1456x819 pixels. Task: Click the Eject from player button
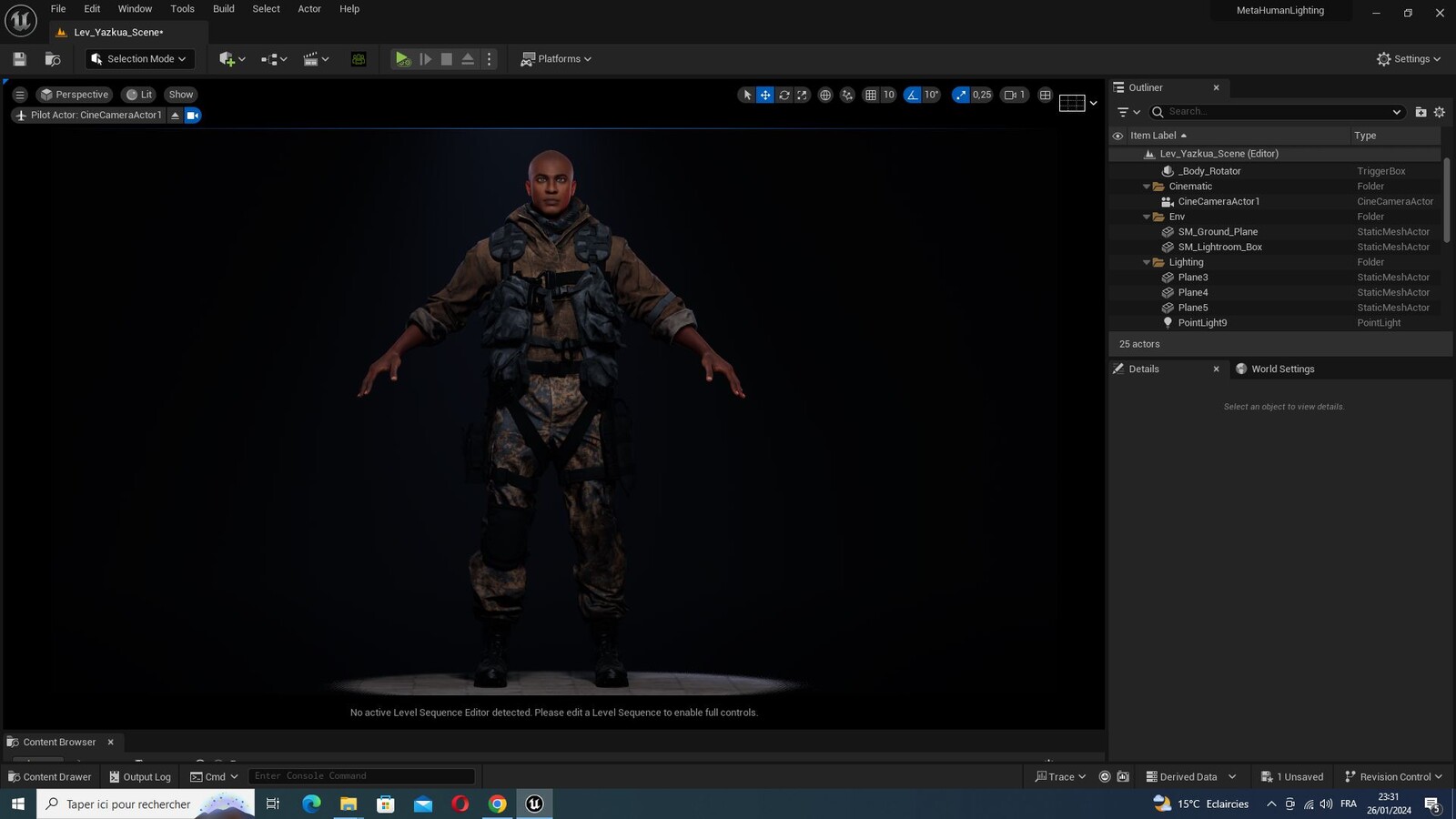tap(468, 59)
